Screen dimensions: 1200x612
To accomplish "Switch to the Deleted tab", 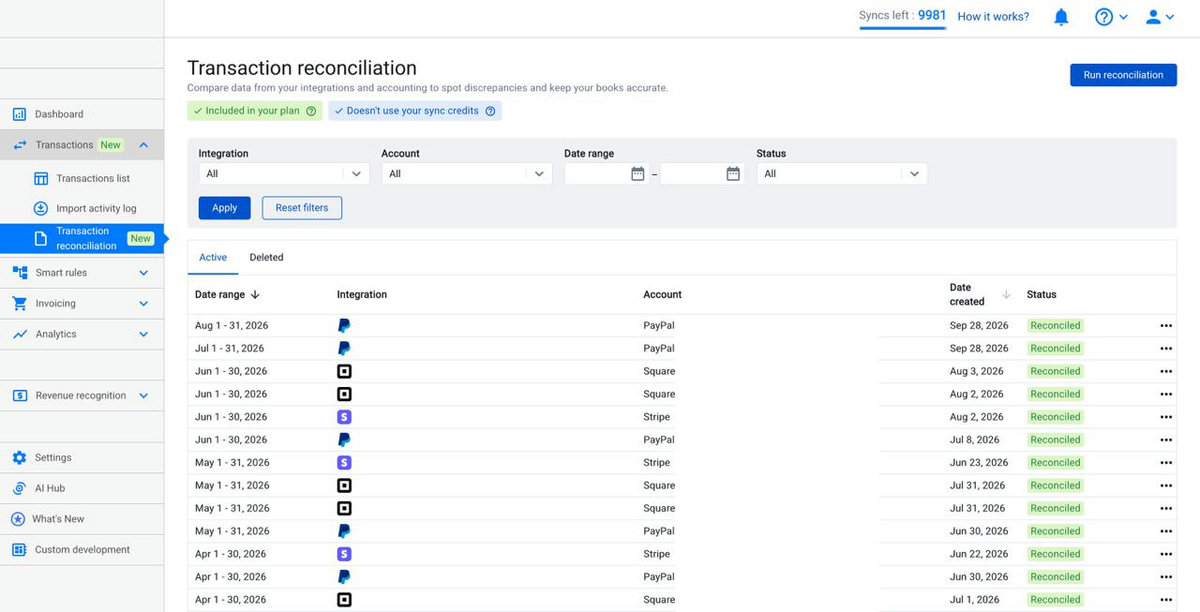I will (x=266, y=258).
